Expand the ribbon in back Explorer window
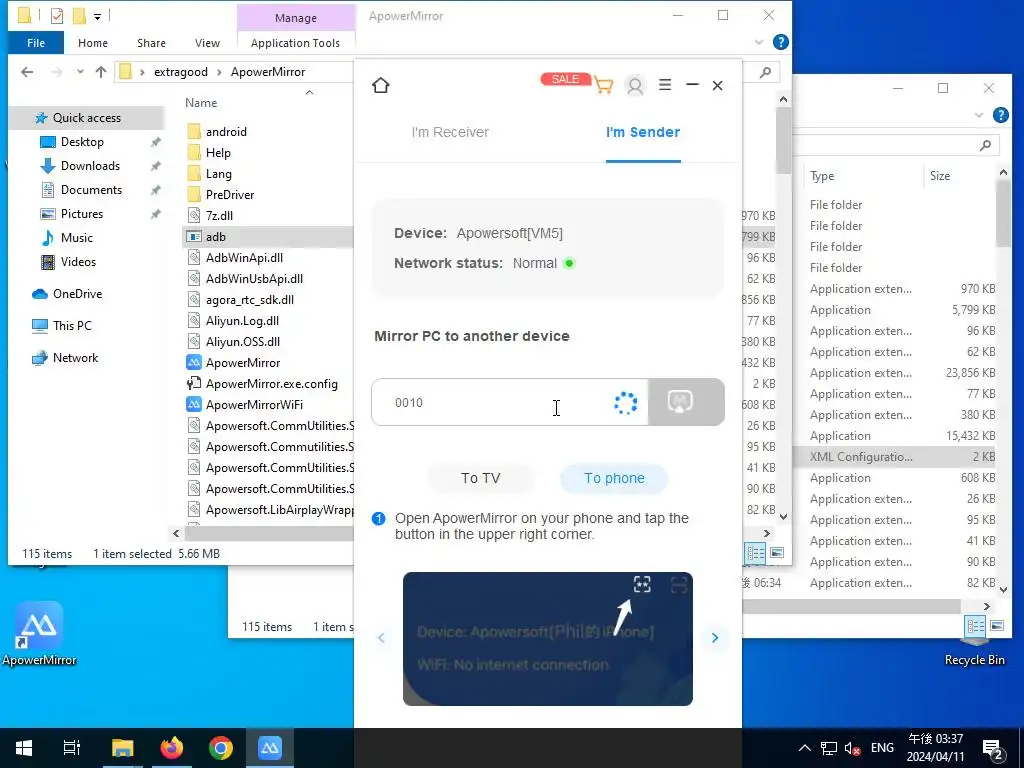 [x=978, y=115]
